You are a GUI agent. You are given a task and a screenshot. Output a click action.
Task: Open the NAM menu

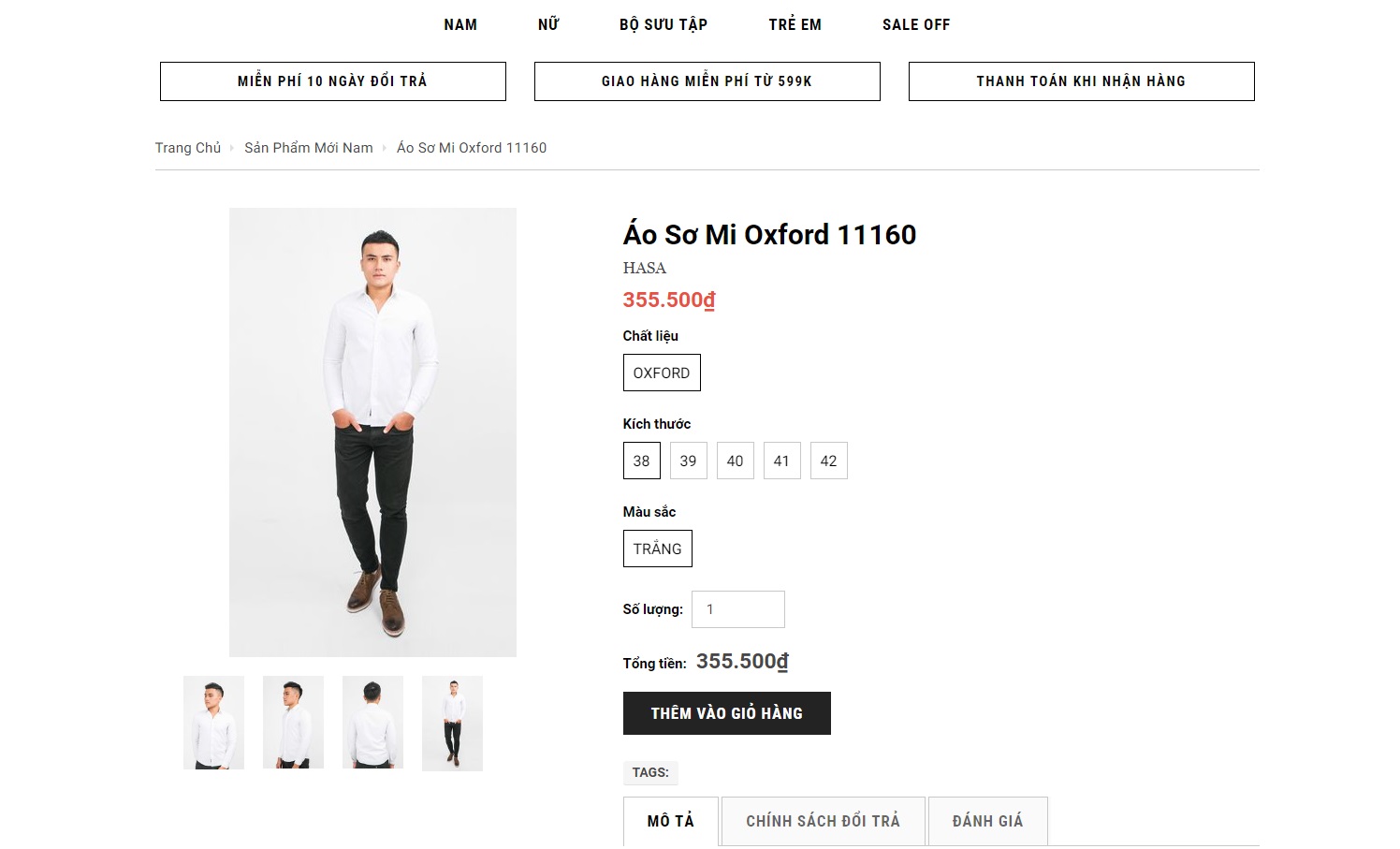coord(460,24)
